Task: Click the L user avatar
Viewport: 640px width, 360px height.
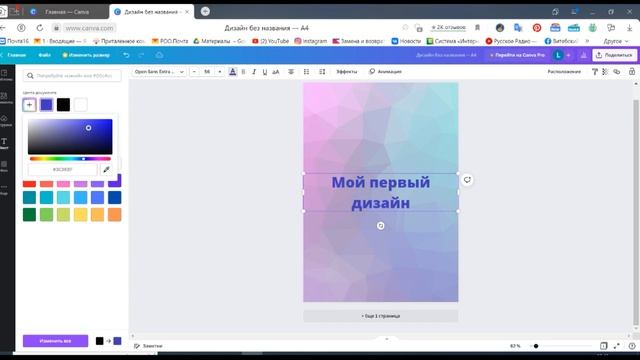Action: 558,55
